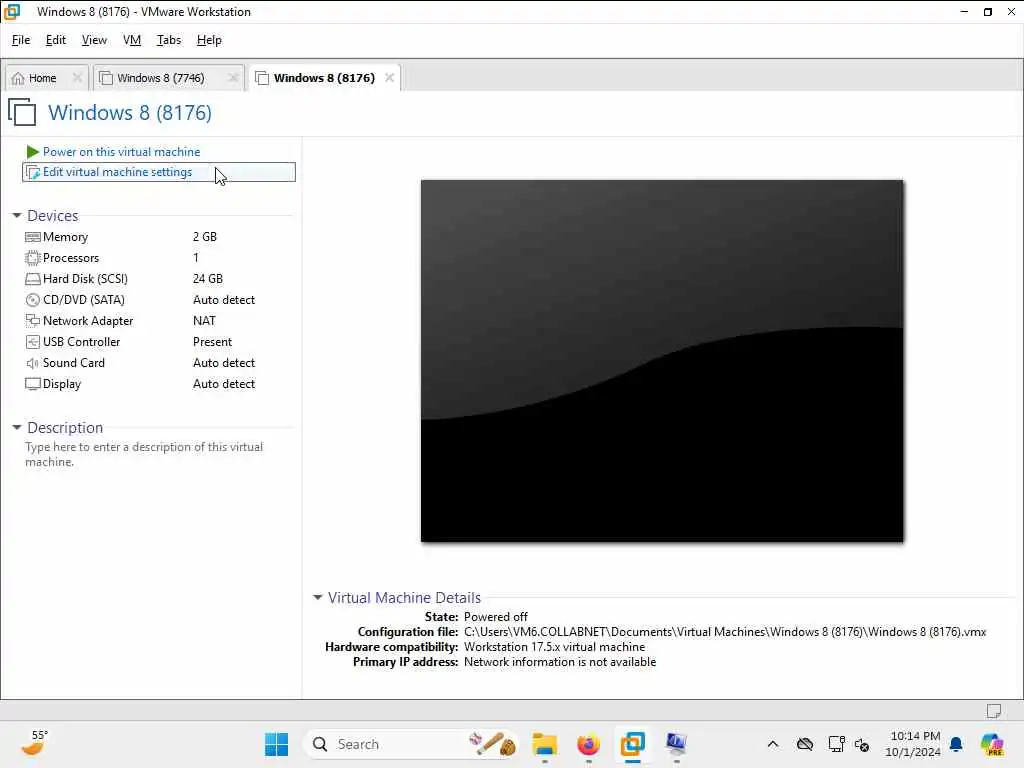Open the Edit menu

click(x=56, y=40)
